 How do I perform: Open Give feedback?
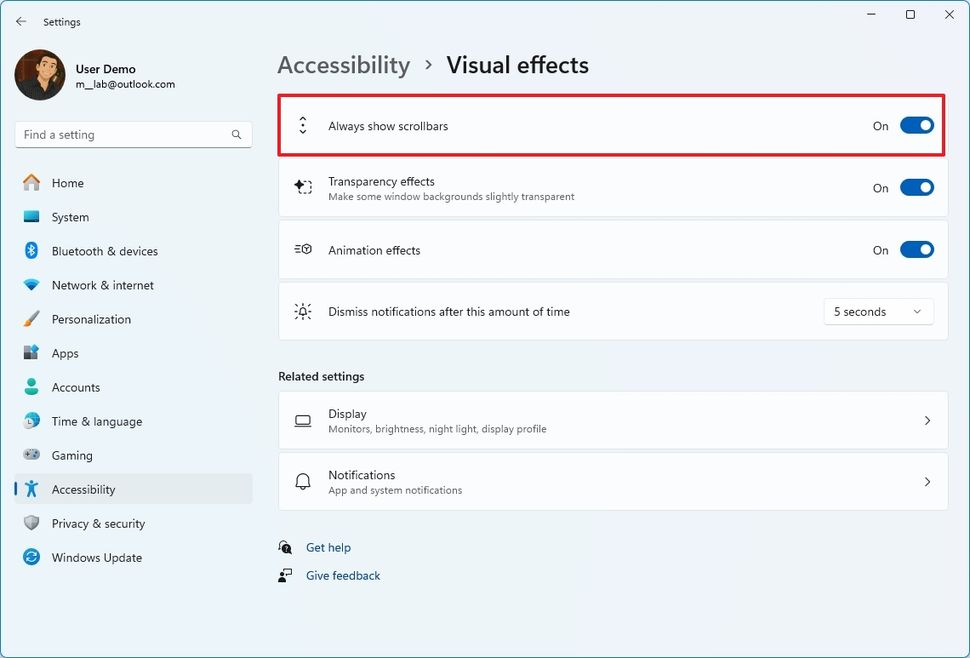[x=343, y=575]
